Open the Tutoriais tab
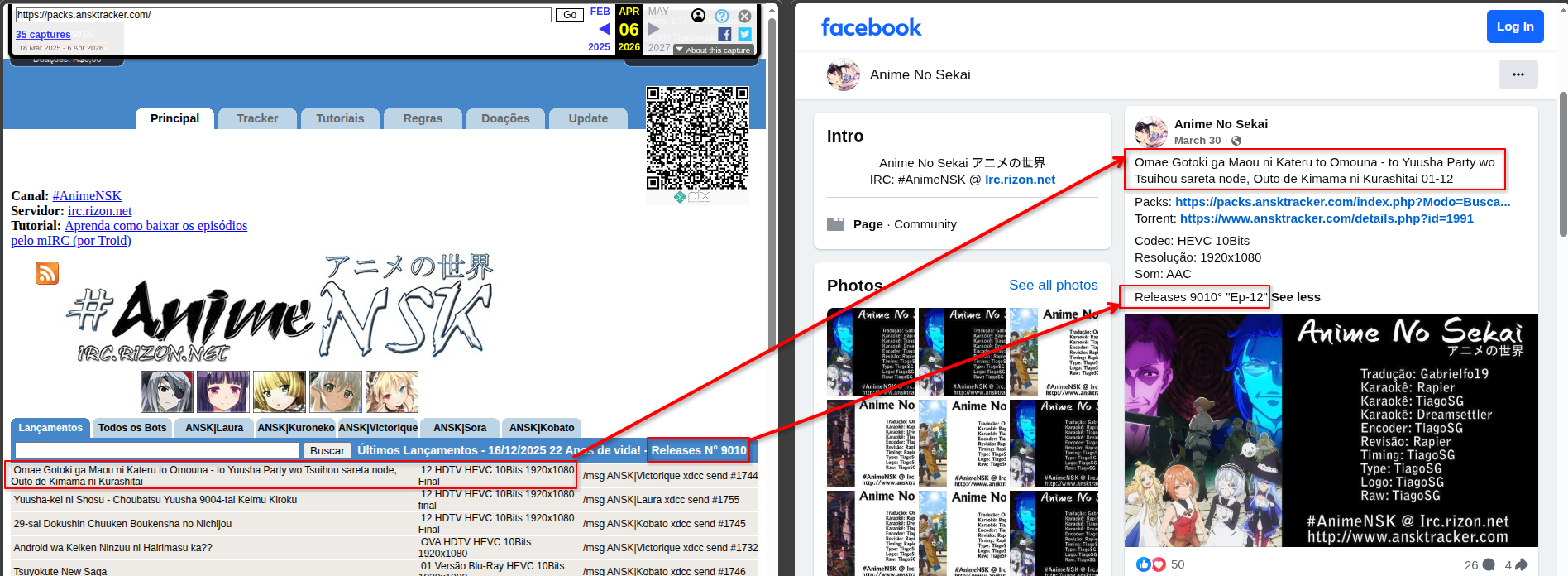 pos(340,118)
